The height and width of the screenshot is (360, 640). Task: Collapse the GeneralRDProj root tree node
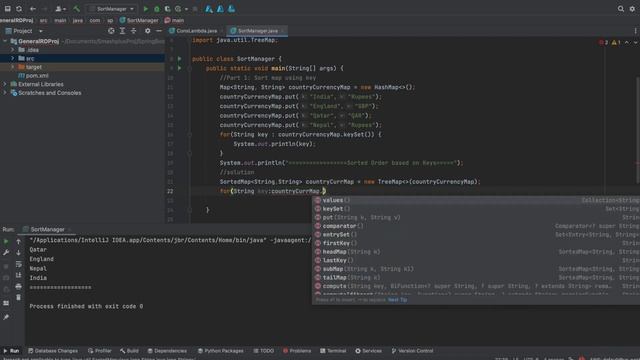[5, 41]
